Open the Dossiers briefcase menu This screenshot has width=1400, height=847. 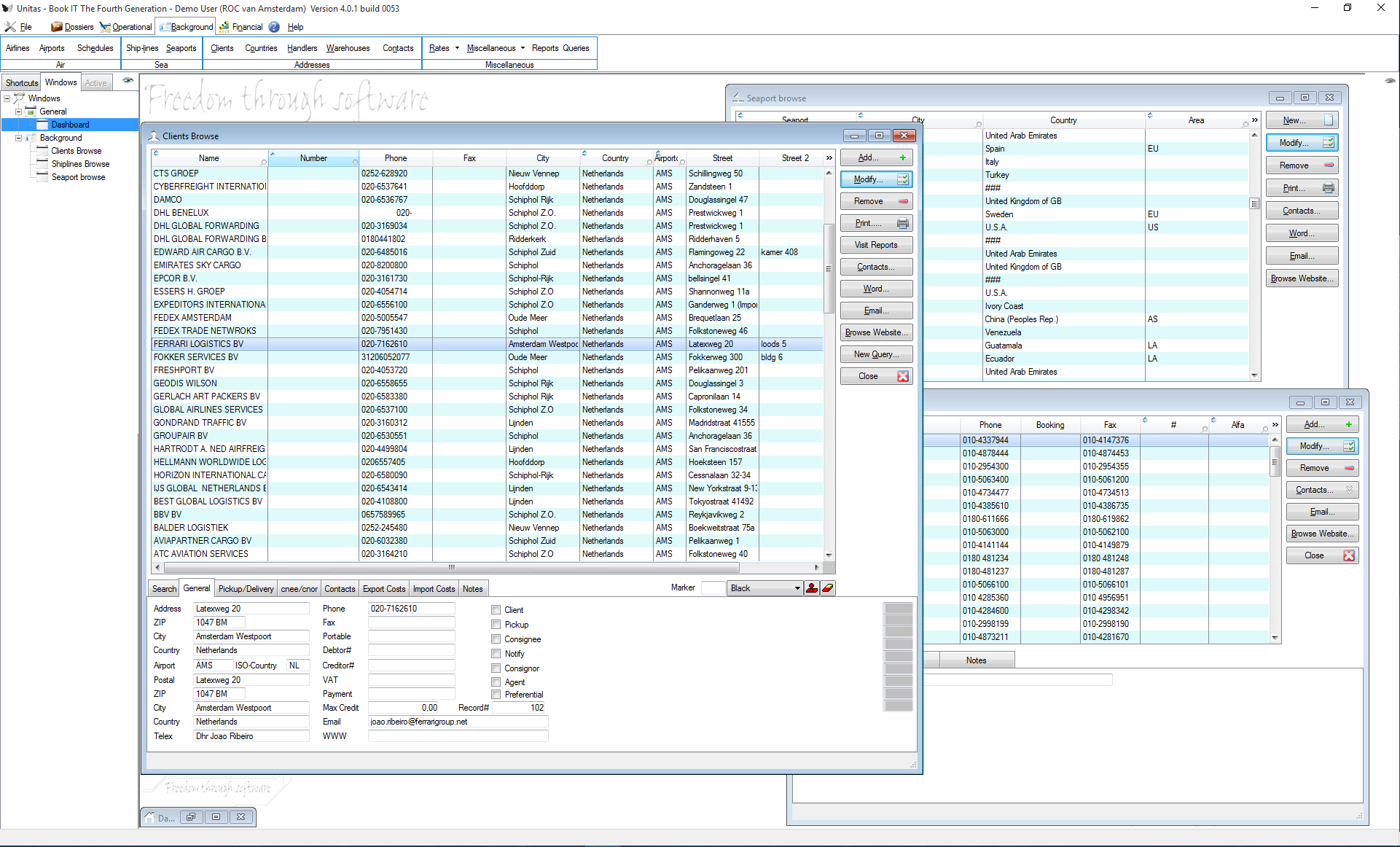click(x=72, y=27)
